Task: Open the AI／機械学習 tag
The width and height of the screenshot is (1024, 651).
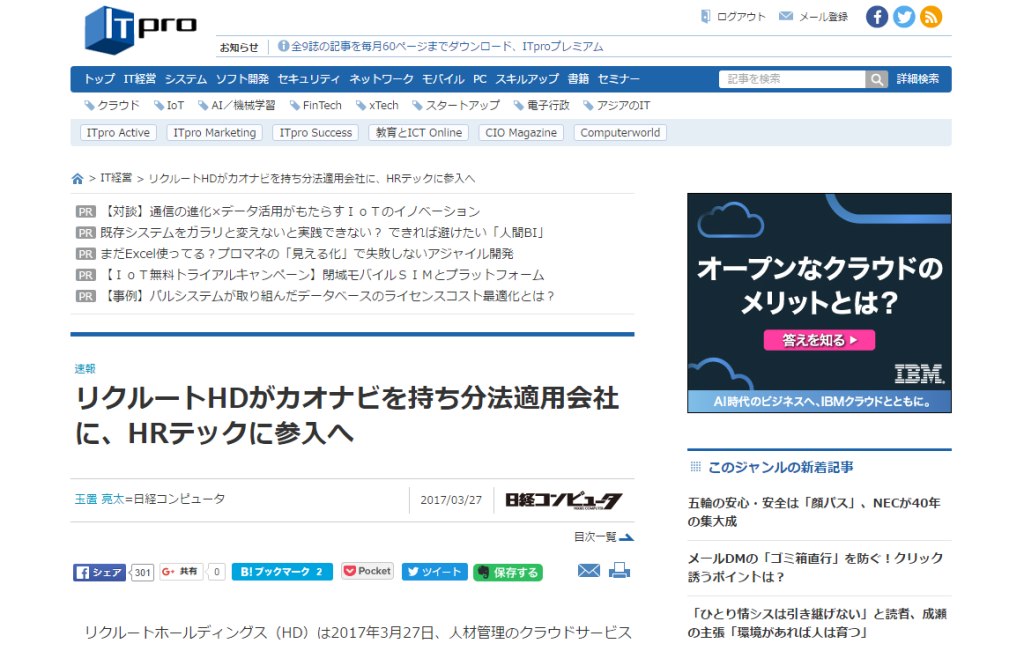Action: coord(237,105)
